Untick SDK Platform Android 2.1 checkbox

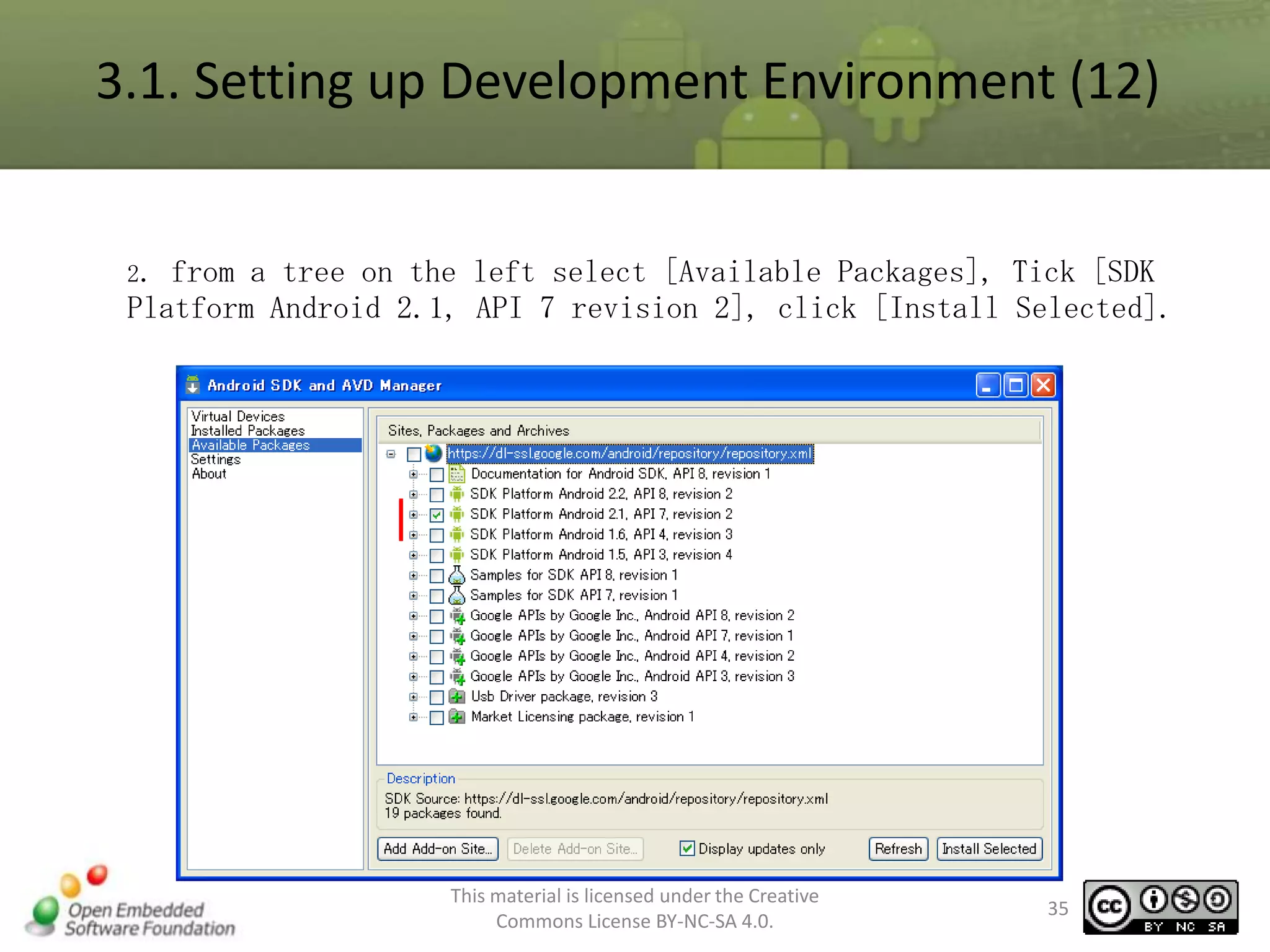437,515
